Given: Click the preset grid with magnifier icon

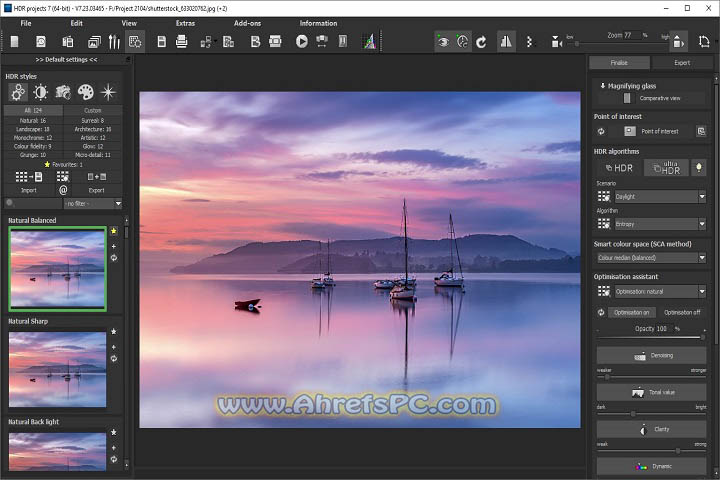Looking at the screenshot, I should tap(63, 177).
